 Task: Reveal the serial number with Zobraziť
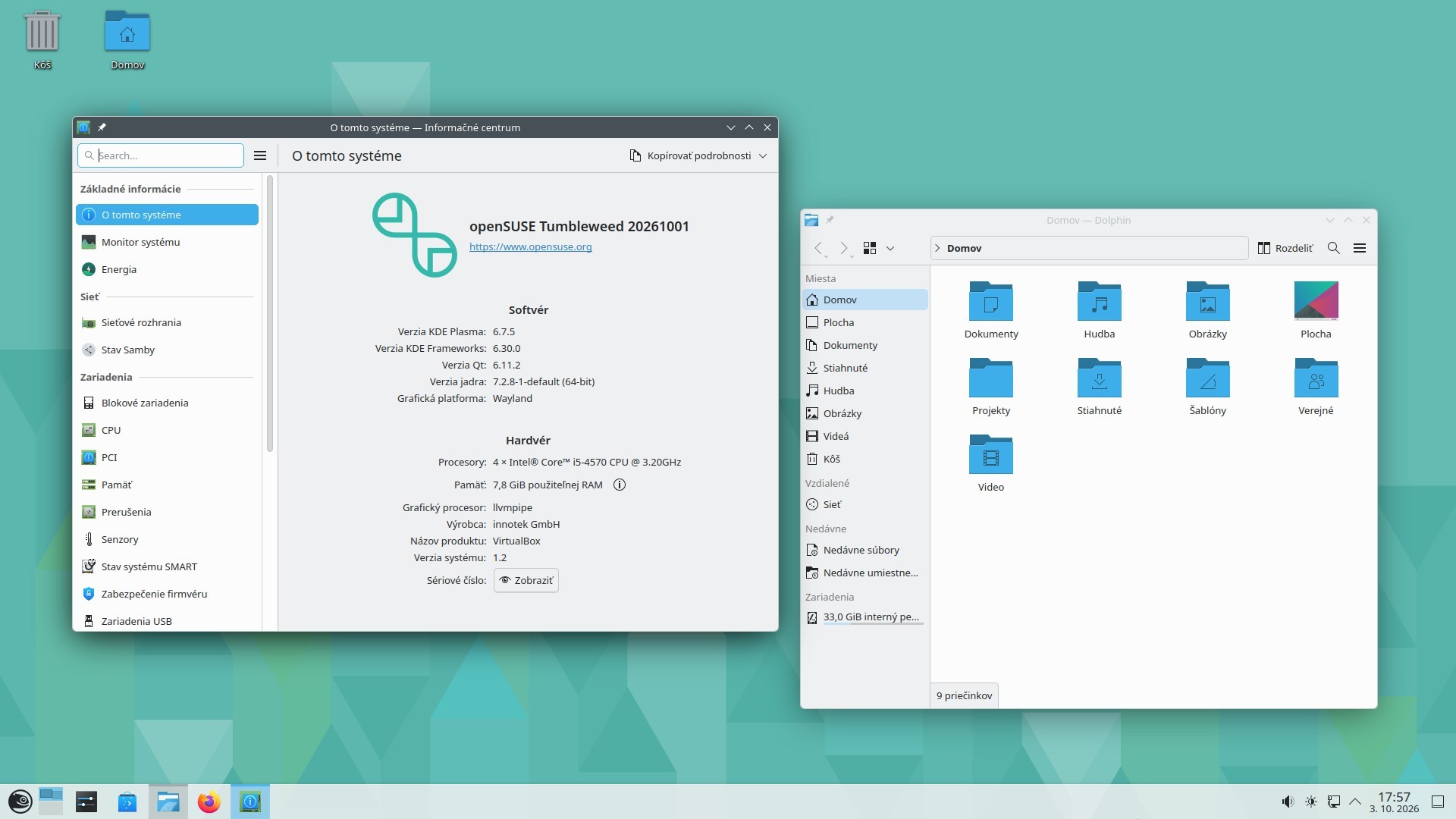pyautogui.click(x=526, y=580)
